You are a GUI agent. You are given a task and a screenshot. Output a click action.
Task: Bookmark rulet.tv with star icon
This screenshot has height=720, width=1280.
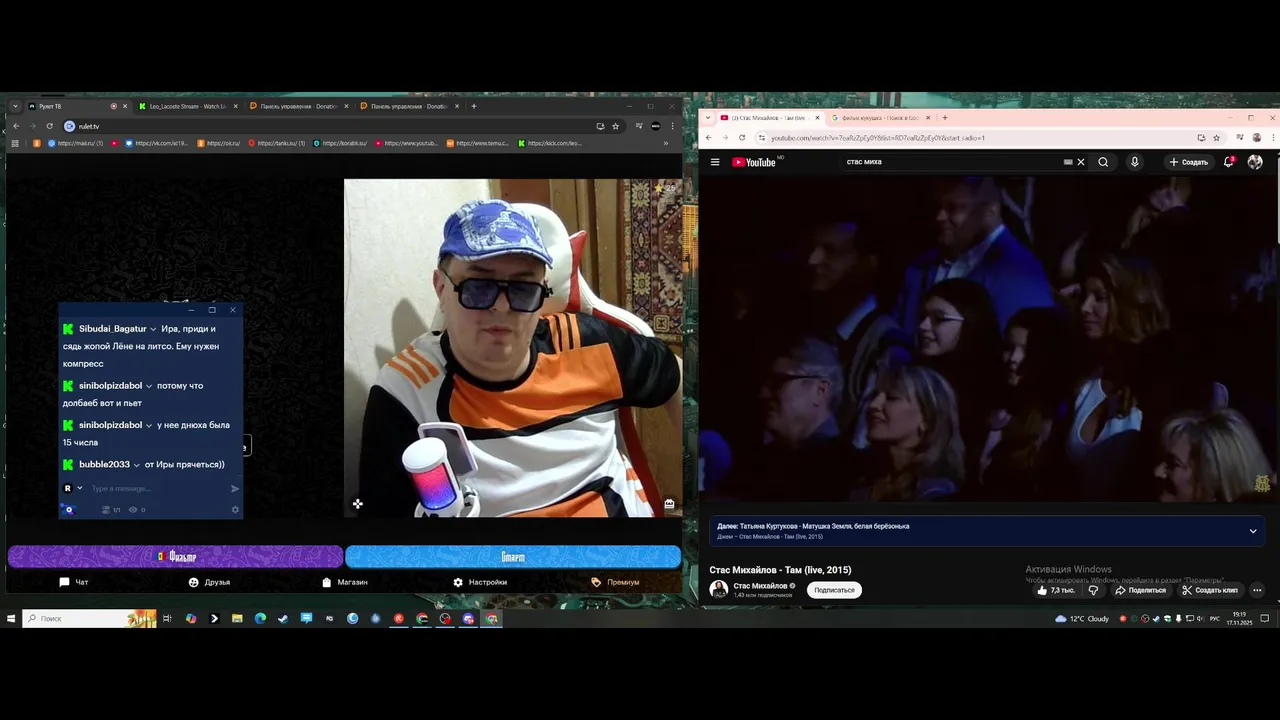616,126
